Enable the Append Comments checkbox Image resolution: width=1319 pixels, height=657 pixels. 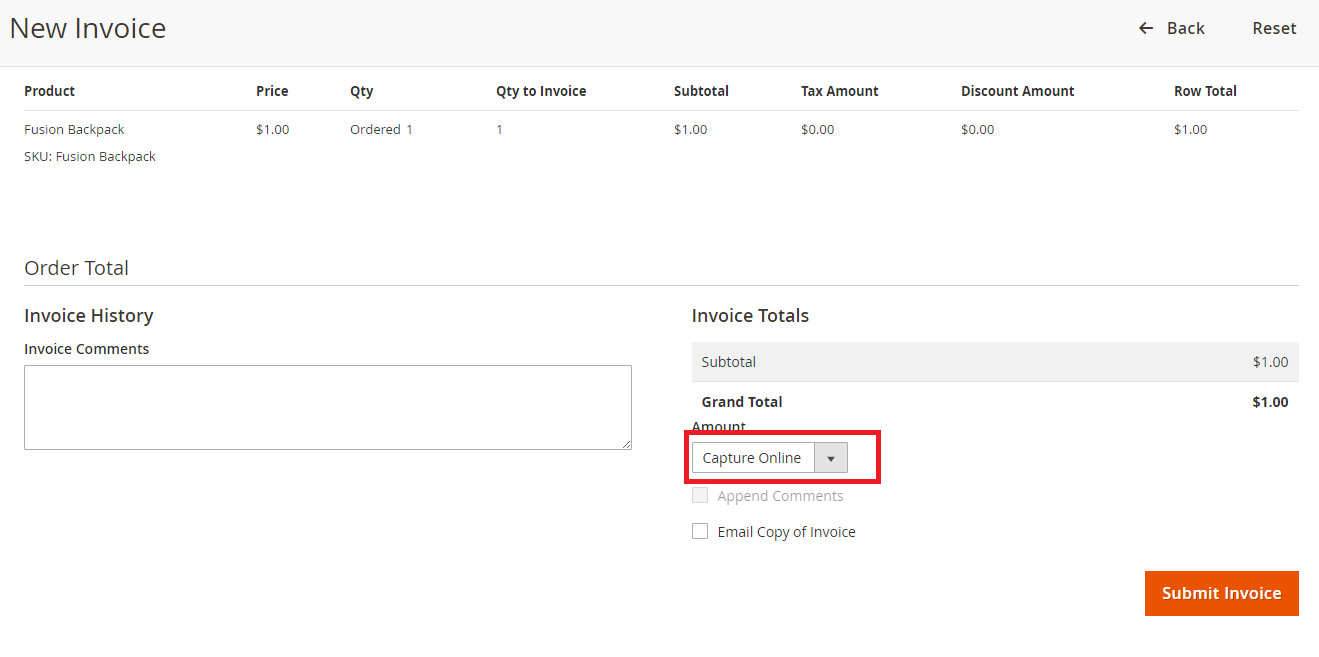[x=700, y=495]
